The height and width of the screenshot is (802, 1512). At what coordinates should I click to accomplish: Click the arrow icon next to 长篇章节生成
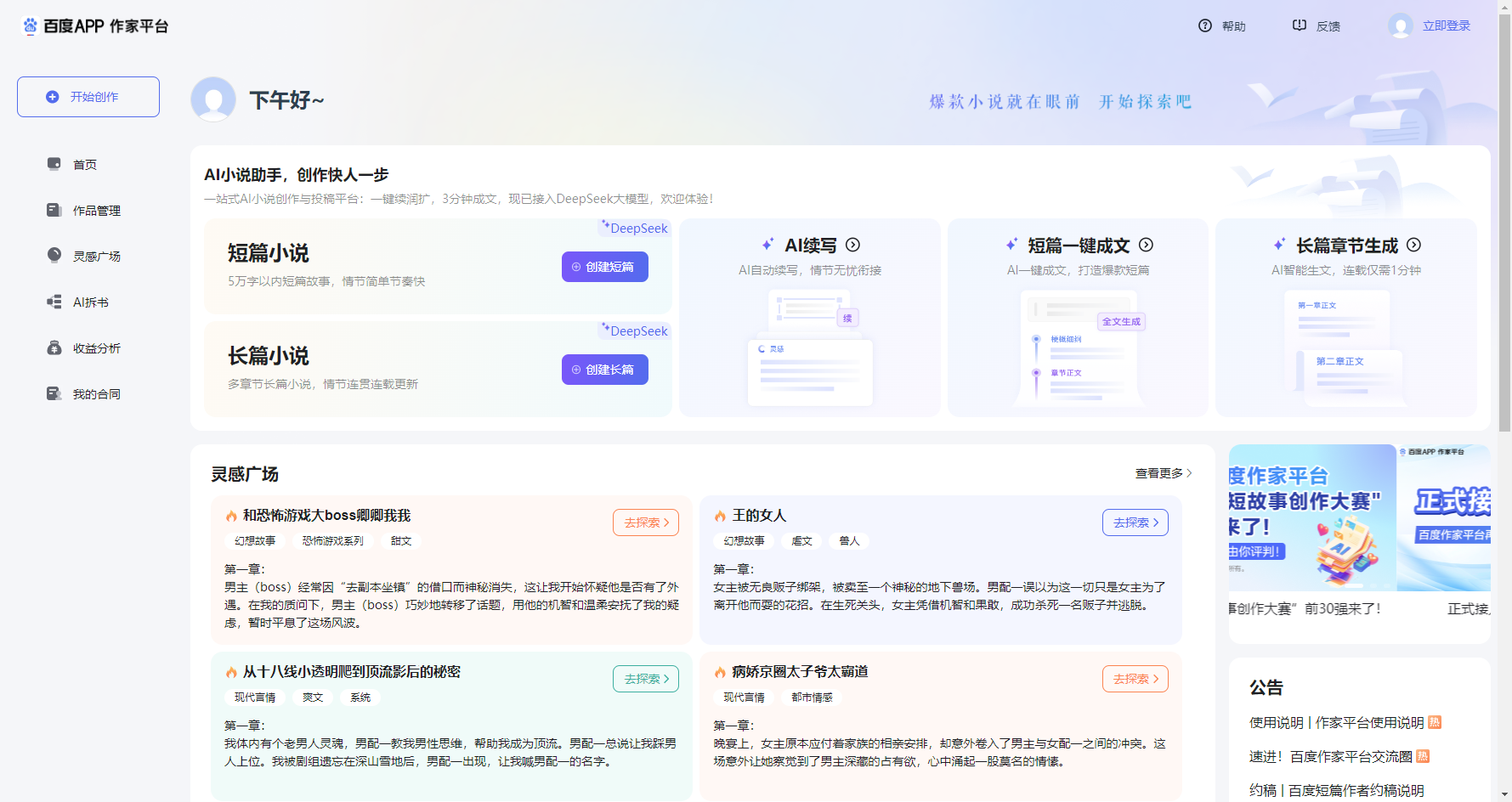coord(1414,245)
